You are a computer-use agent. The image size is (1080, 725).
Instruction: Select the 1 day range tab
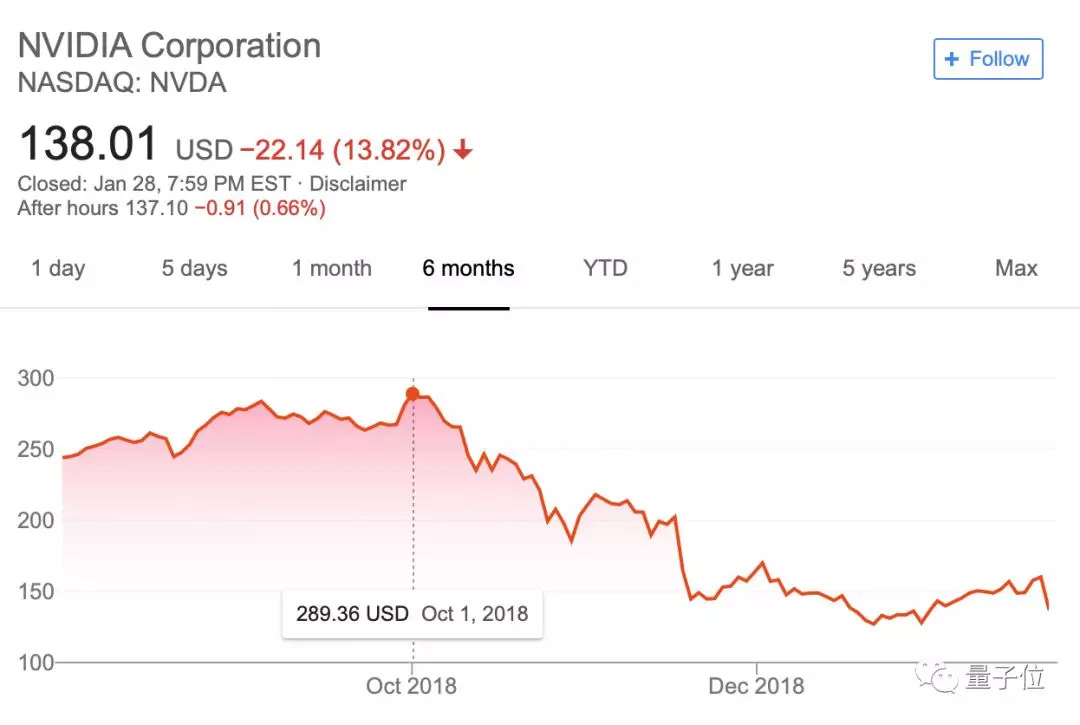[58, 268]
